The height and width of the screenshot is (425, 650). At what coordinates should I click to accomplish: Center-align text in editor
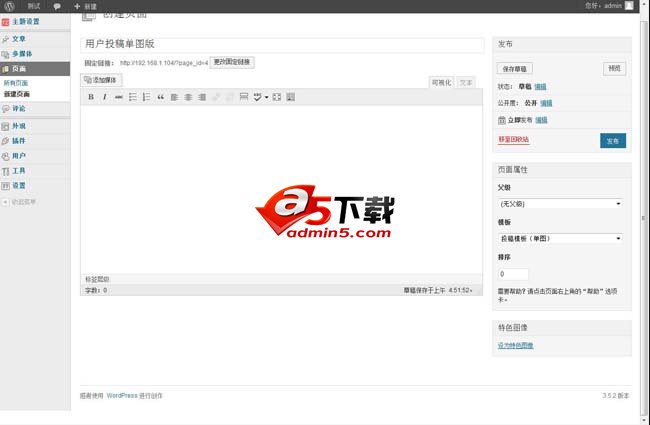[x=188, y=97]
